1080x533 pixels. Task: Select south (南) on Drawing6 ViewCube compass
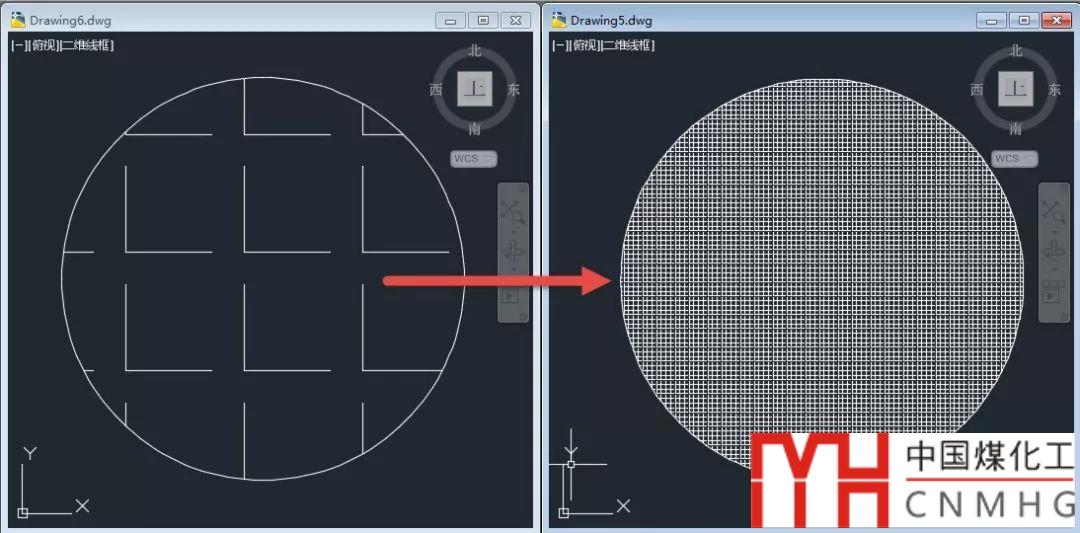tap(475, 129)
